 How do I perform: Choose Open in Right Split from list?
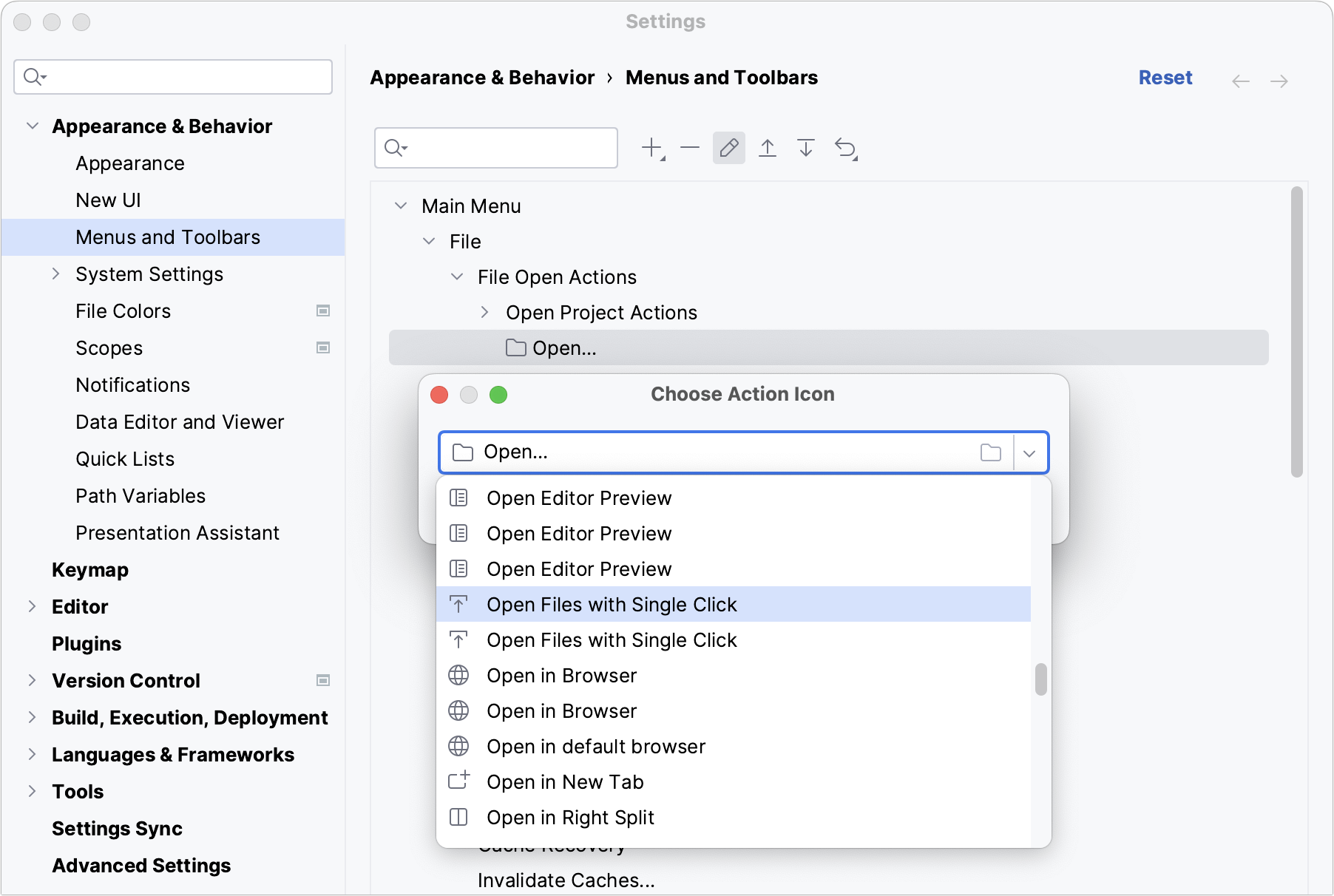[x=734, y=818]
